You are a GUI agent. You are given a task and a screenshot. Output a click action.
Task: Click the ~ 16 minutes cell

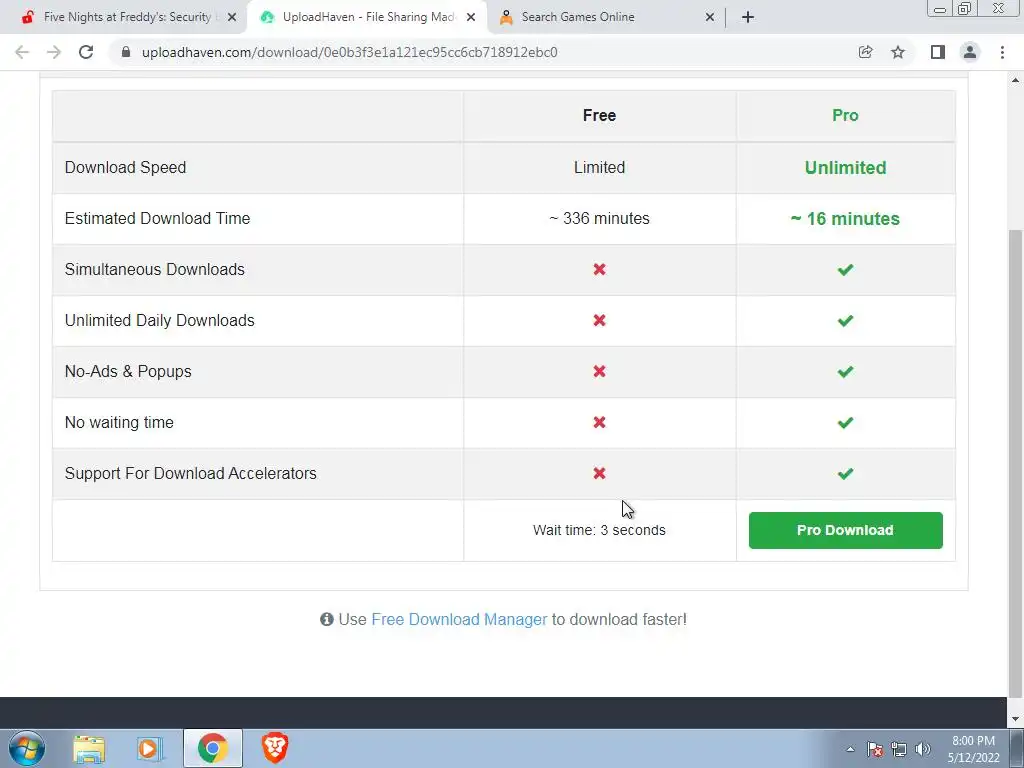(845, 219)
